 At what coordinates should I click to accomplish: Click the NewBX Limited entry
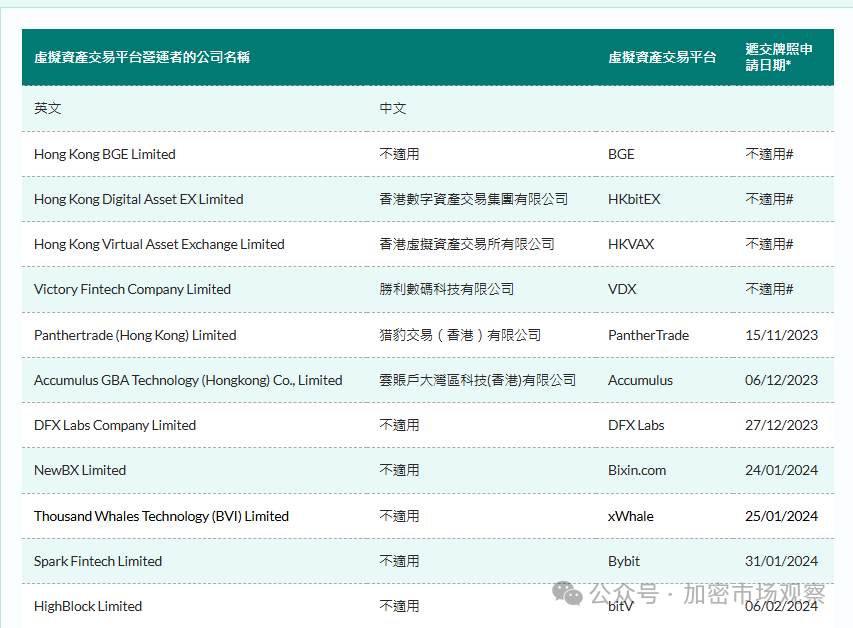coord(80,470)
